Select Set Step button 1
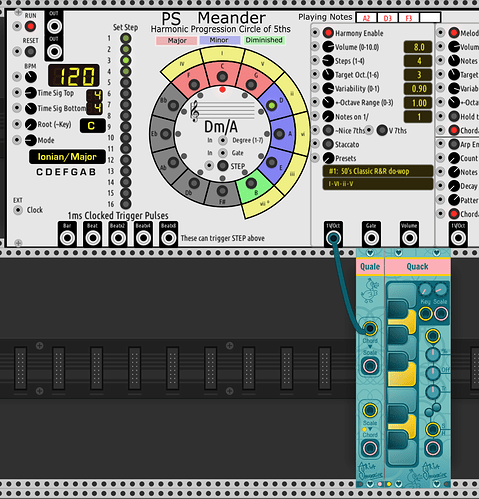The image size is (479, 499). (x=126, y=38)
